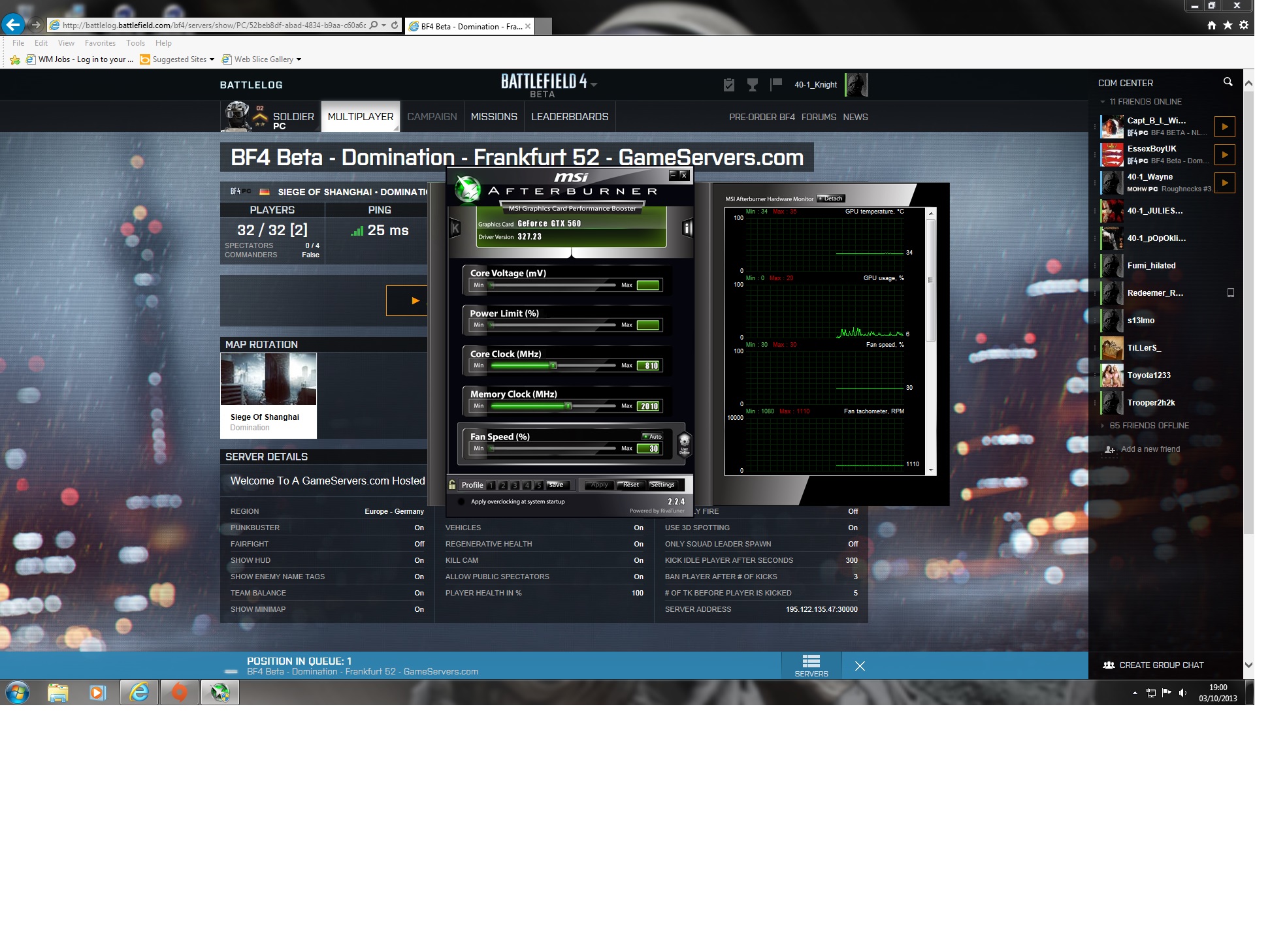
Task: Search friends in COM CENTER
Action: [x=1228, y=82]
